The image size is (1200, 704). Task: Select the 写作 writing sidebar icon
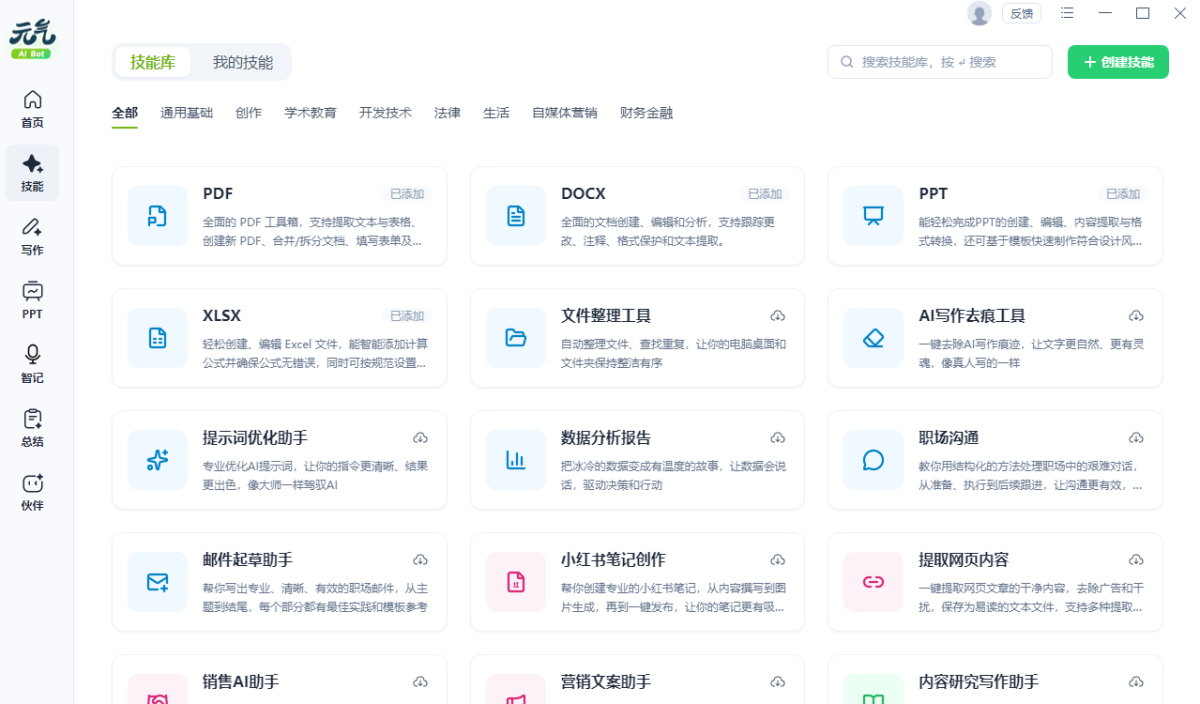[x=32, y=236]
